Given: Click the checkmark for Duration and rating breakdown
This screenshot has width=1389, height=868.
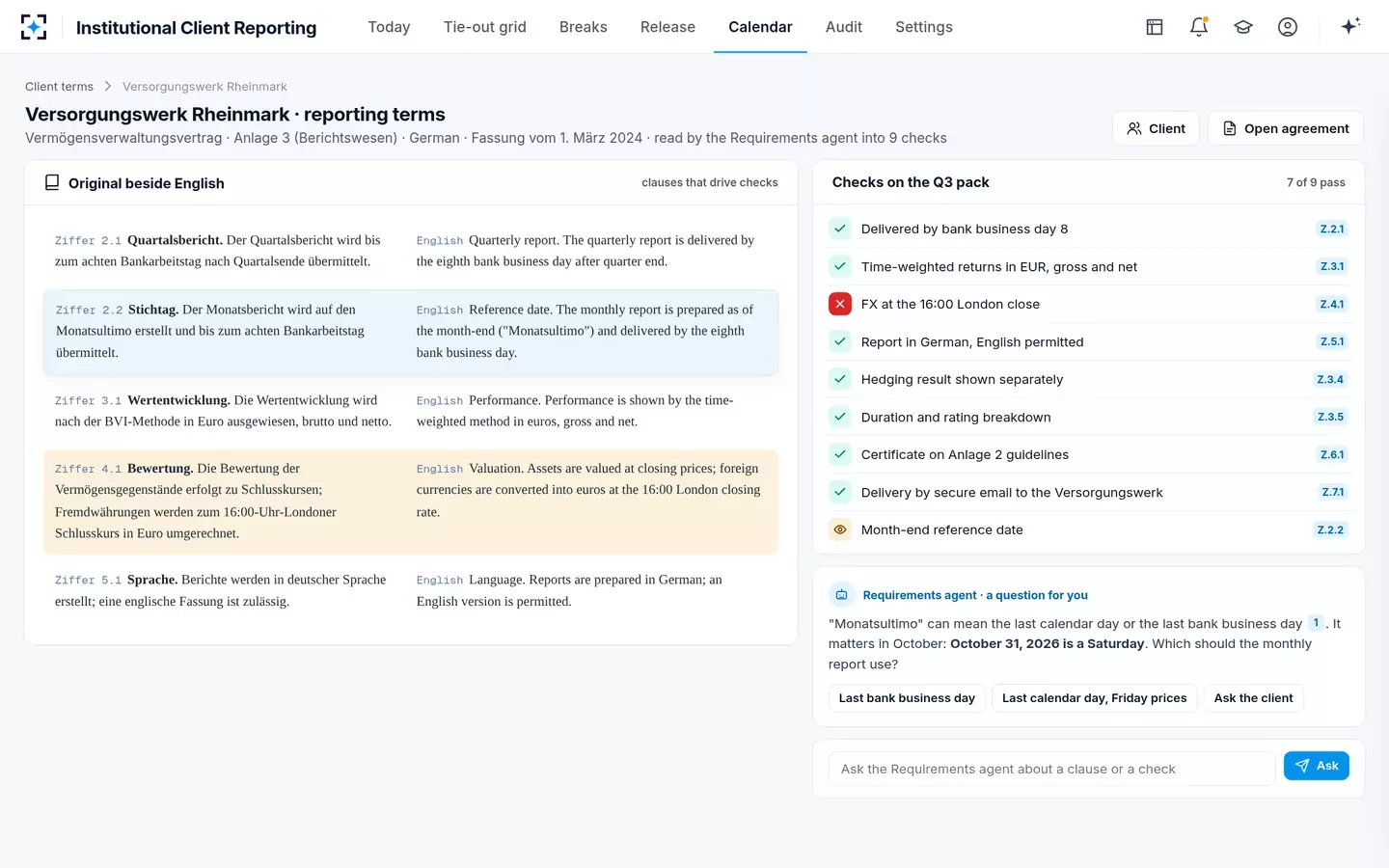Looking at the screenshot, I should click(840, 417).
